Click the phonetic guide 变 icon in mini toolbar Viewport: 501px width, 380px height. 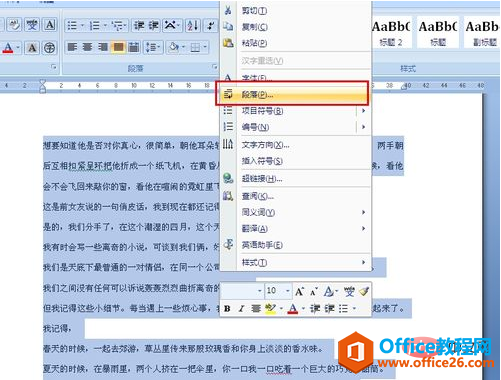(349, 292)
